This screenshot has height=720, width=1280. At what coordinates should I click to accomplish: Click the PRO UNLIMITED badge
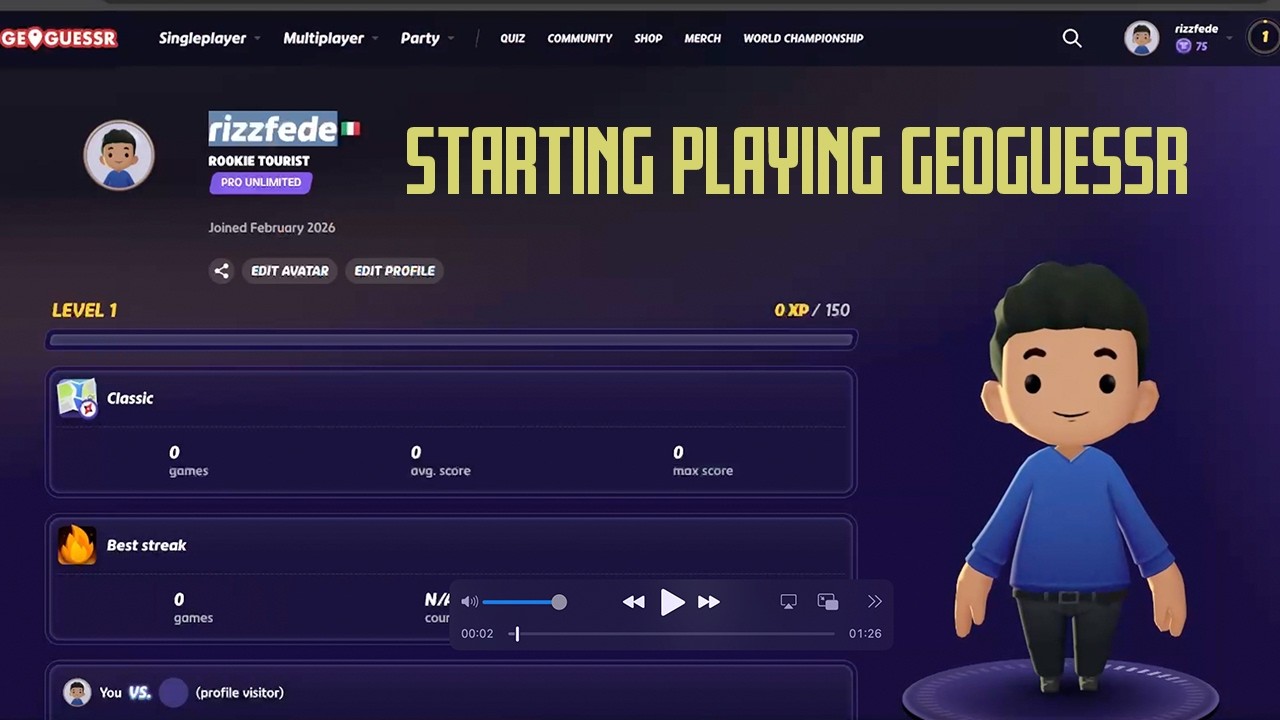pos(261,183)
